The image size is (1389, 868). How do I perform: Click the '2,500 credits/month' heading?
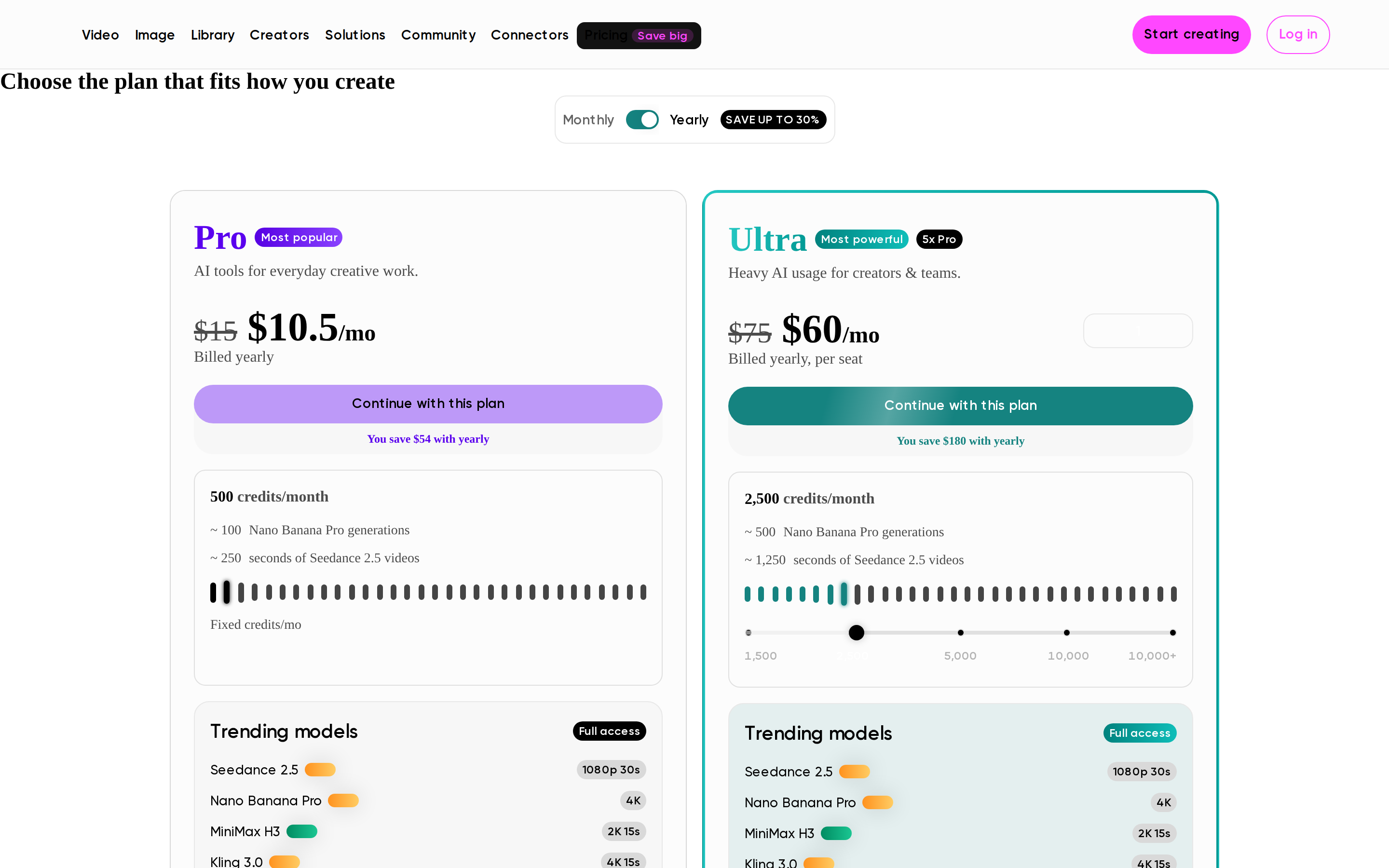[809, 498]
